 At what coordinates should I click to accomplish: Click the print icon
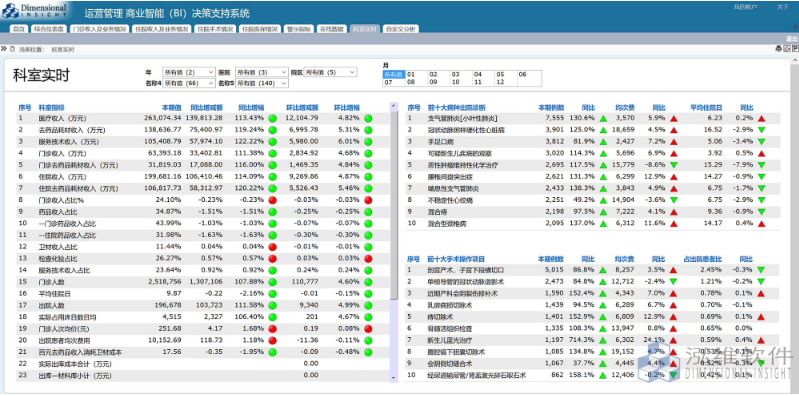[x=778, y=49]
